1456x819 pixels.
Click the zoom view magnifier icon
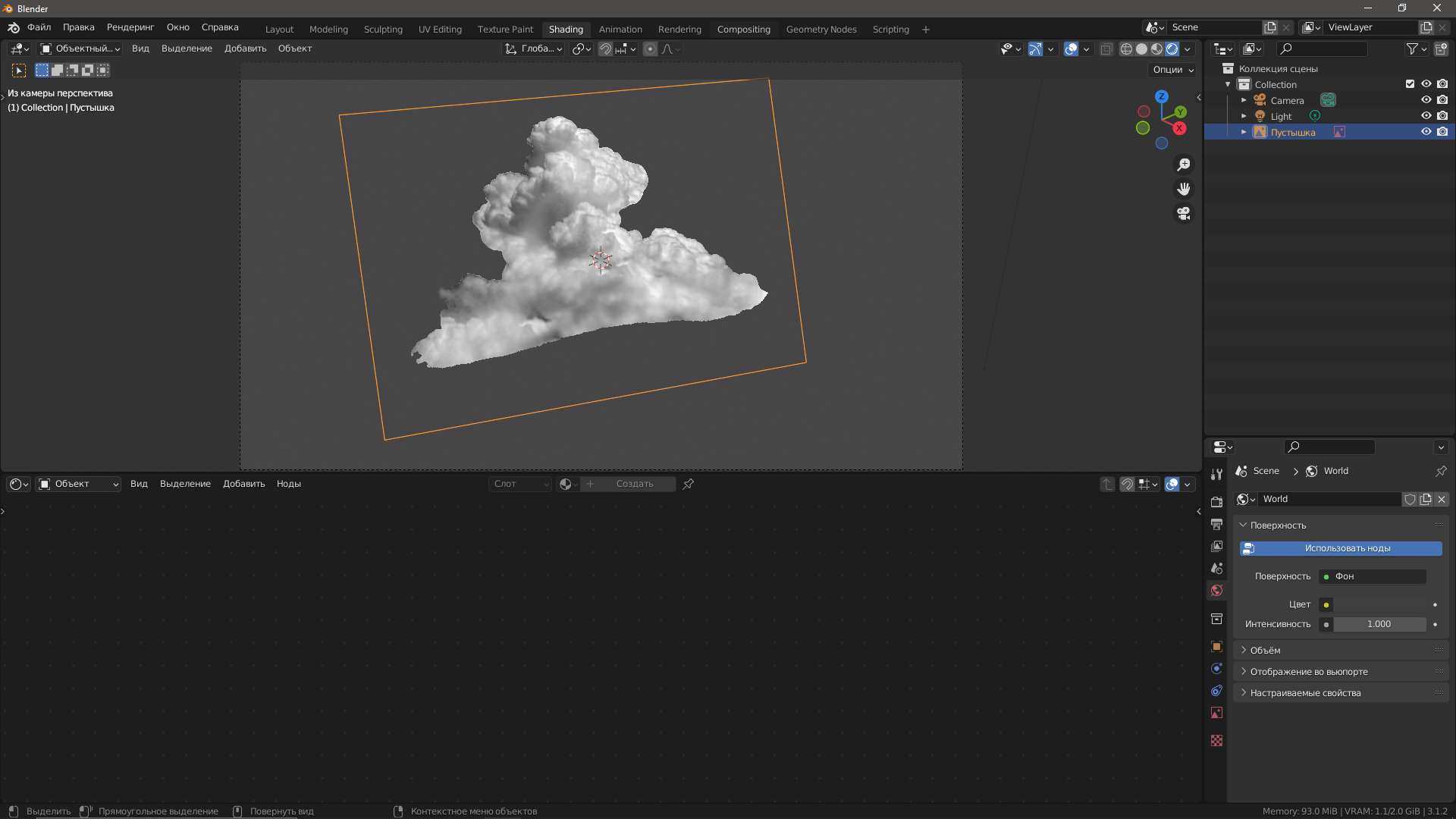tap(1183, 165)
